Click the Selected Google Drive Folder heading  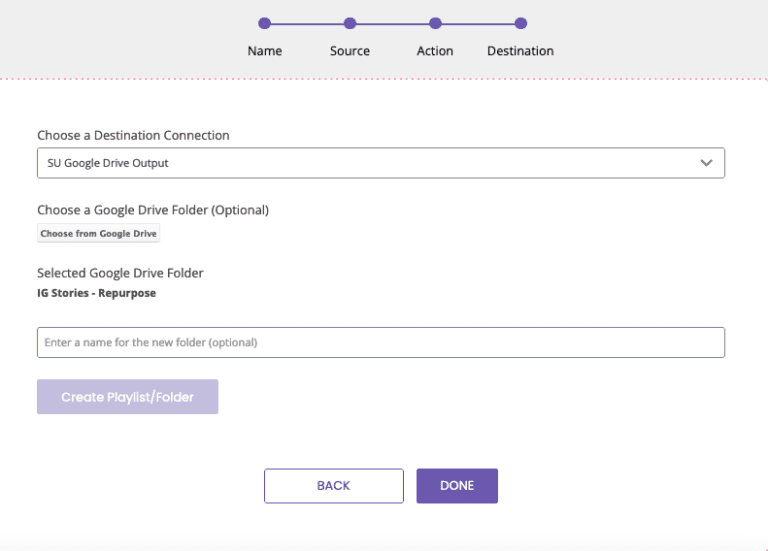coord(120,272)
